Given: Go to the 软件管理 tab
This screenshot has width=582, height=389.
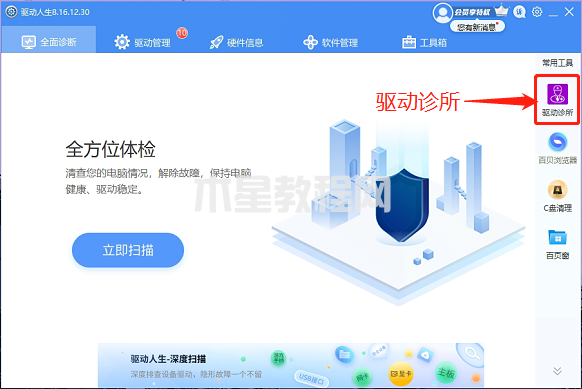Looking at the screenshot, I should click(x=330, y=42).
